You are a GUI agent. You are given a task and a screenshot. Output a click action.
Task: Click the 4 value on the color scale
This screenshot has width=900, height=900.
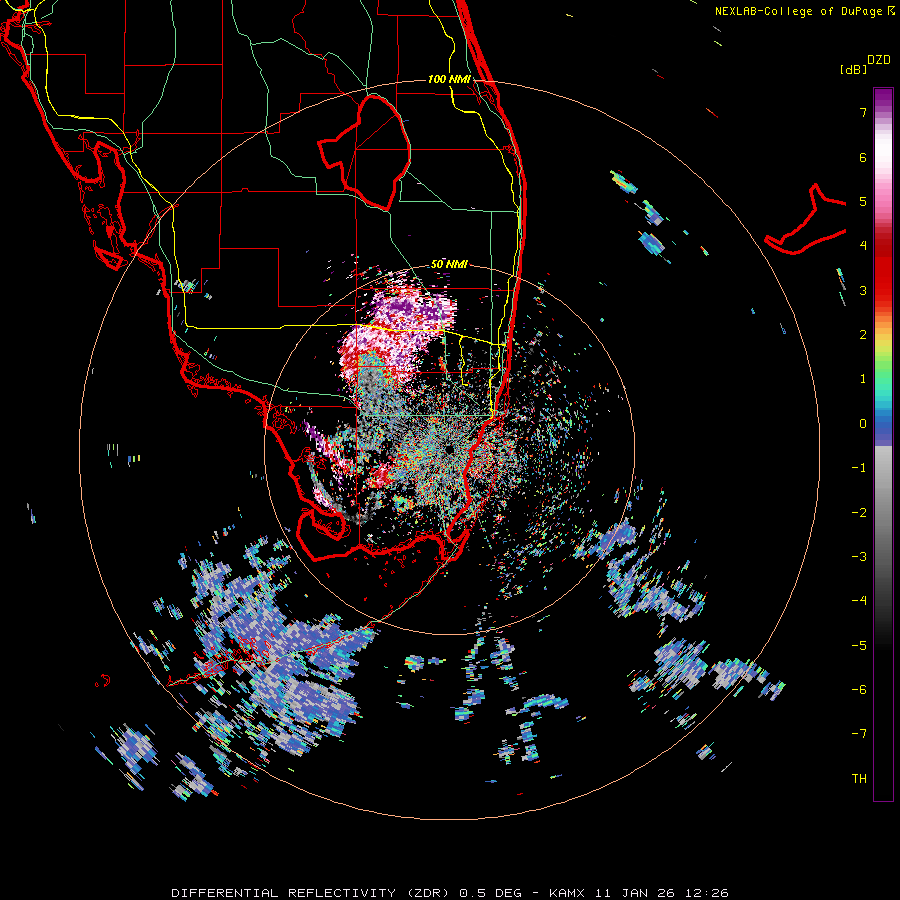coord(863,246)
